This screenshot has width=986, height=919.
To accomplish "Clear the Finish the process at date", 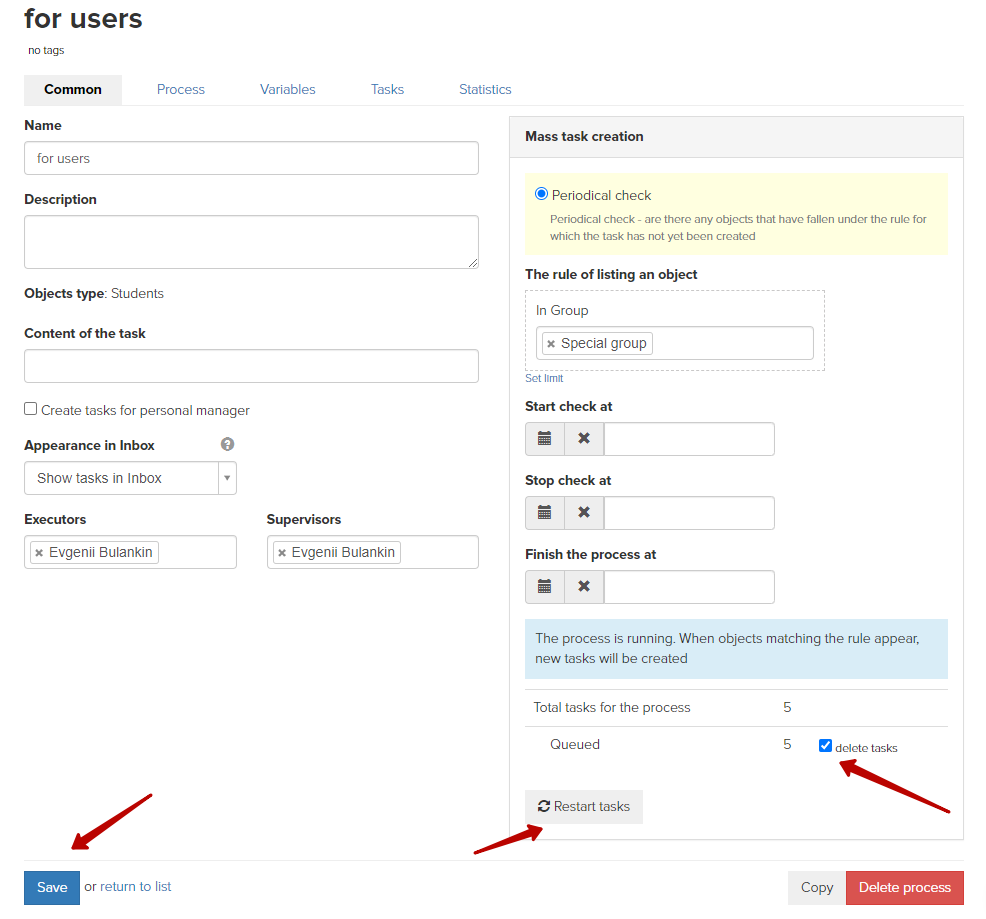I will coord(584,587).
